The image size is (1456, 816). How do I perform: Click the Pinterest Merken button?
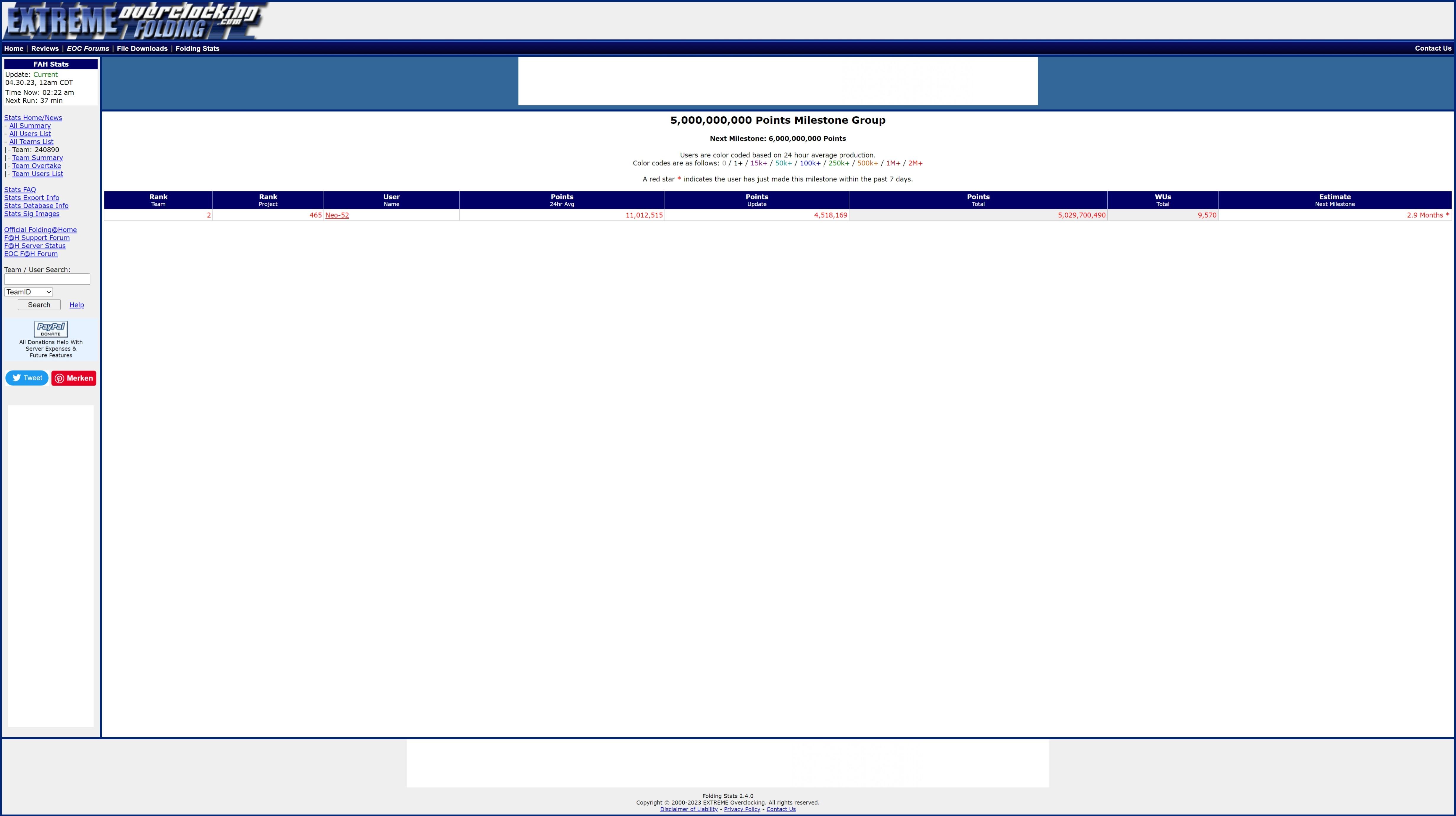pos(74,378)
